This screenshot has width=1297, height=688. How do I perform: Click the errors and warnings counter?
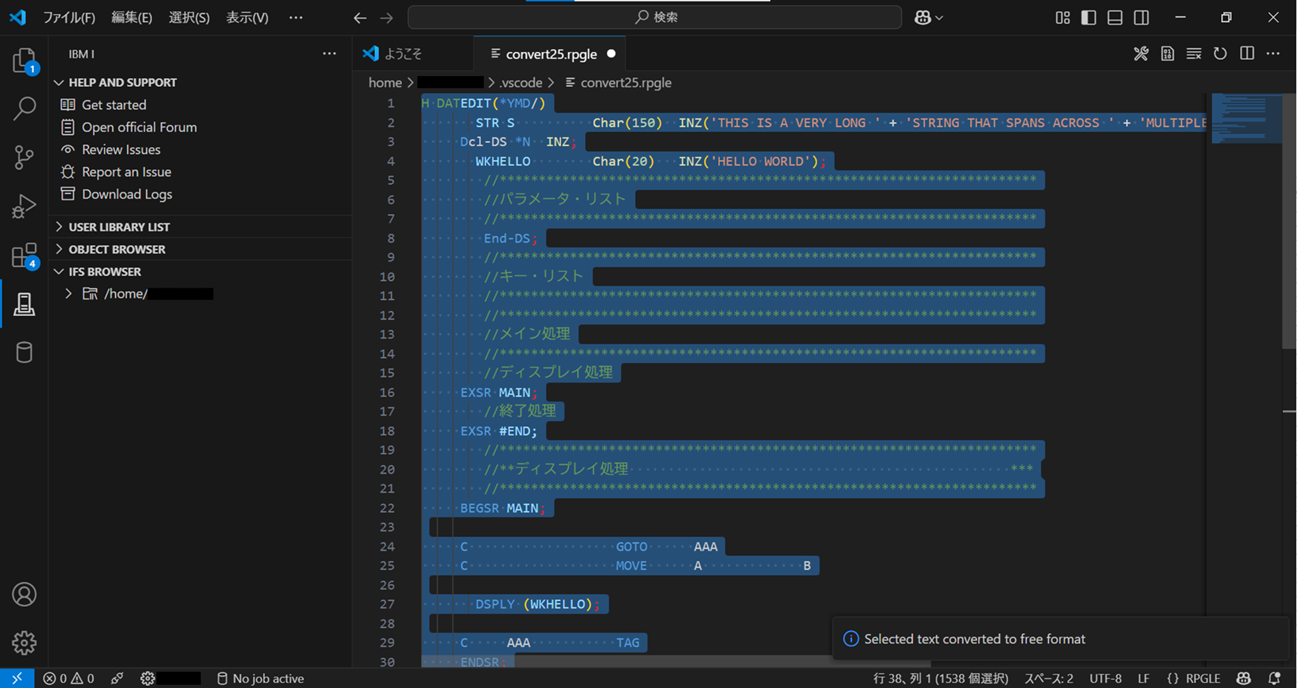click(69, 678)
